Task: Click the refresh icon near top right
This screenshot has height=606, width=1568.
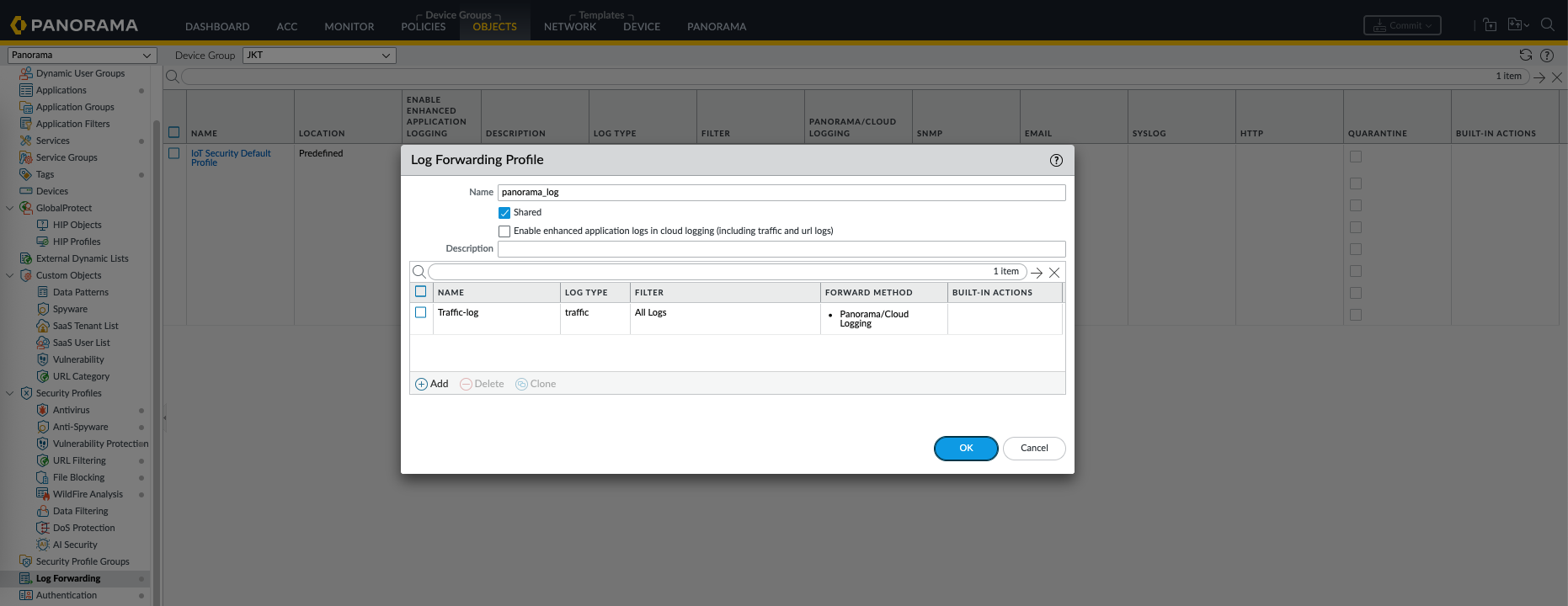Action: 1525,56
